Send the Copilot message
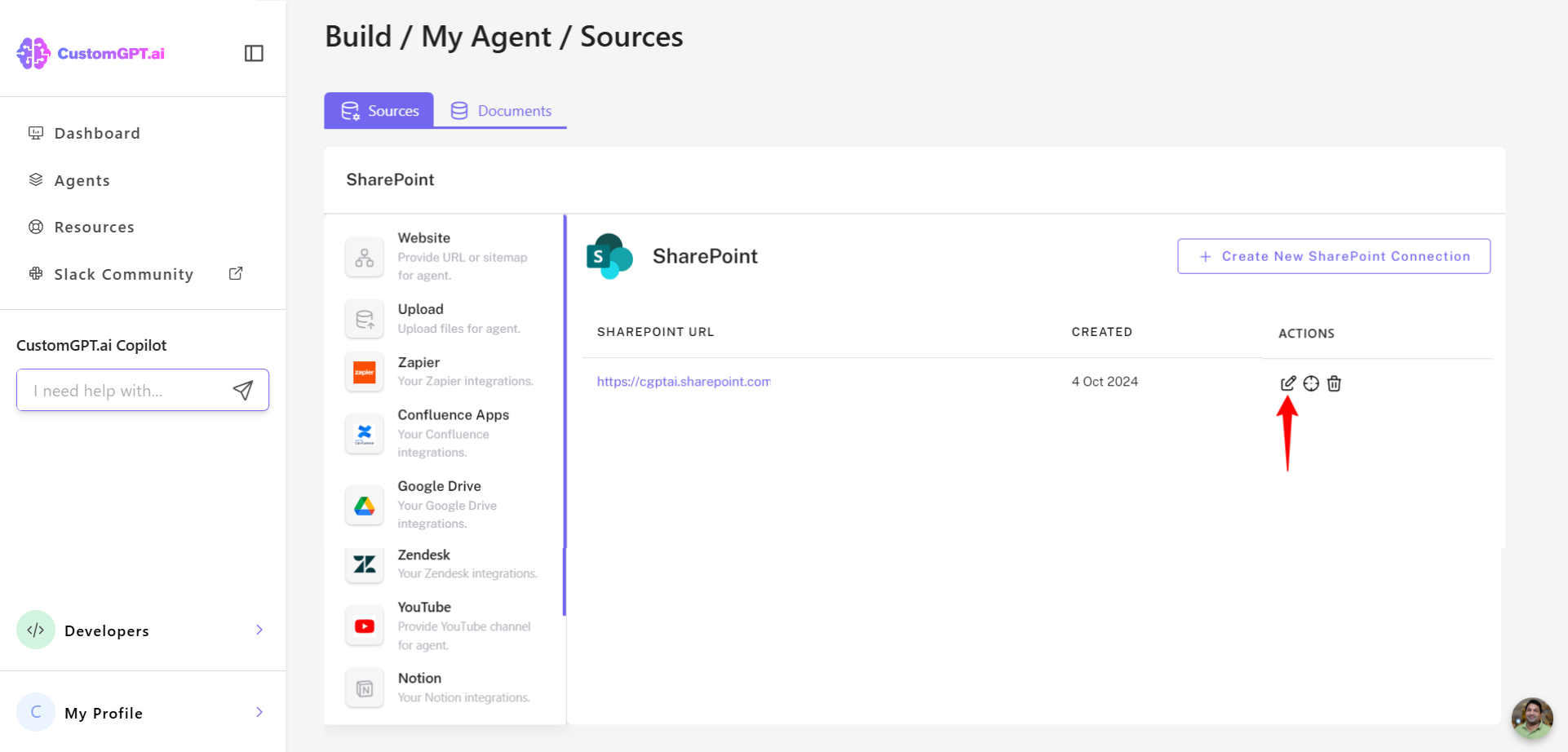1568x752 pixels. 243,390
